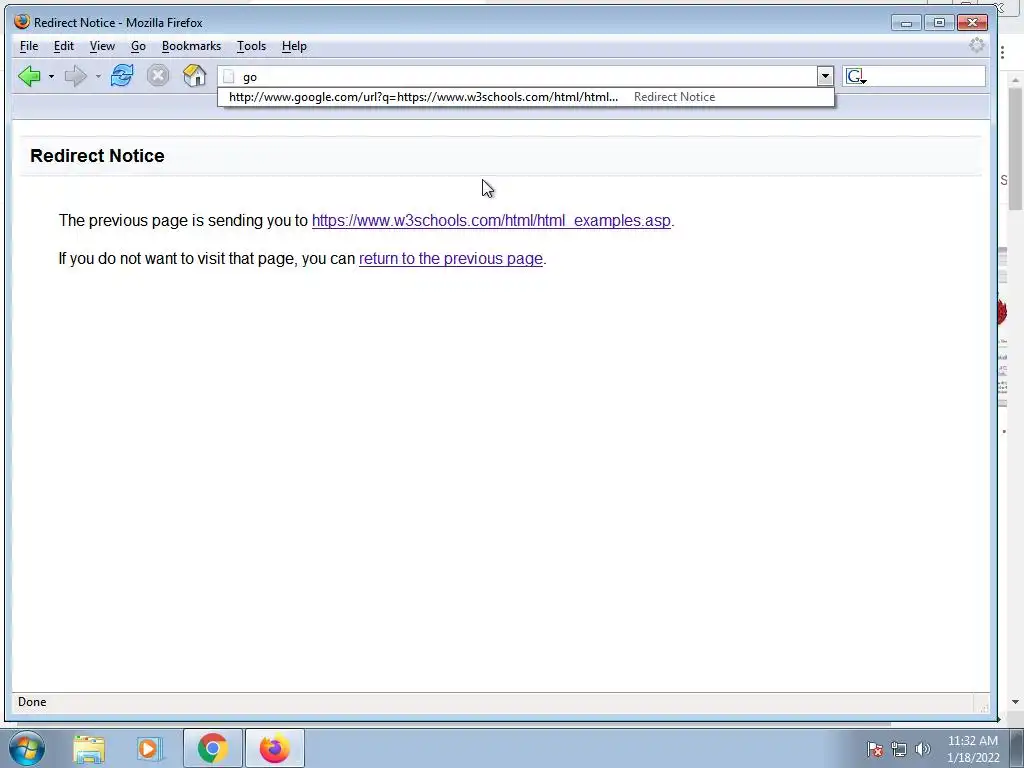1024x768 pixels.
Task: Click the background window vertical scrollbar thumb
Action: (x=1016, y=149)
